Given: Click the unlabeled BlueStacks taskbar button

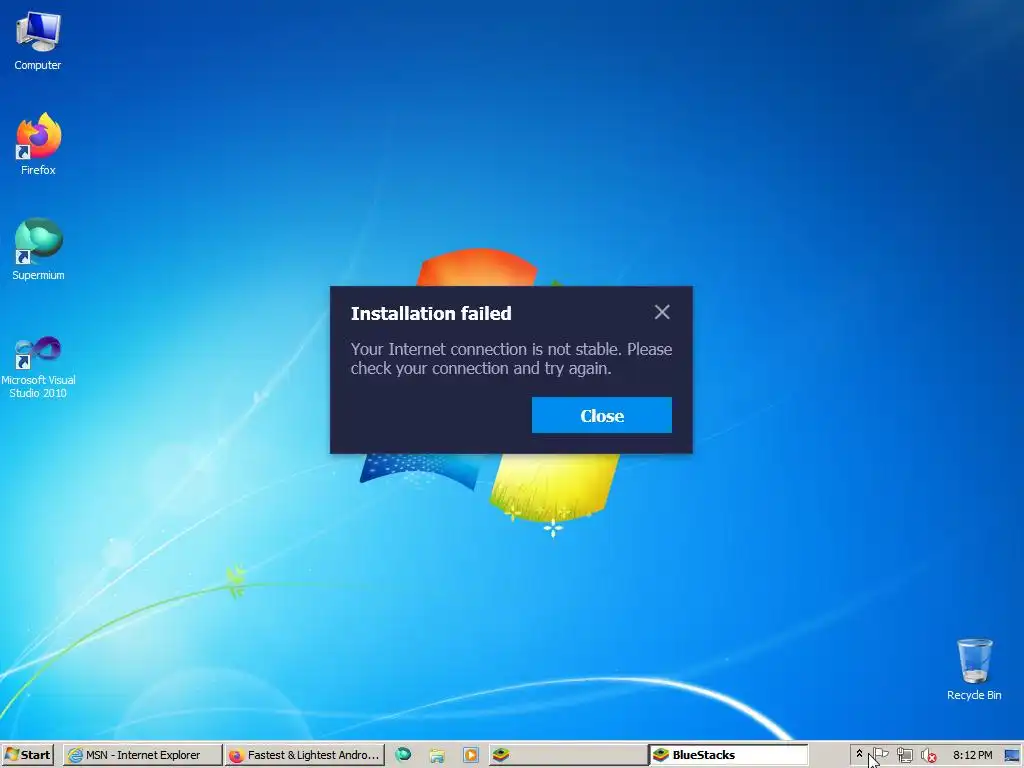Looking at the screenshot, I should coord(567,755).
